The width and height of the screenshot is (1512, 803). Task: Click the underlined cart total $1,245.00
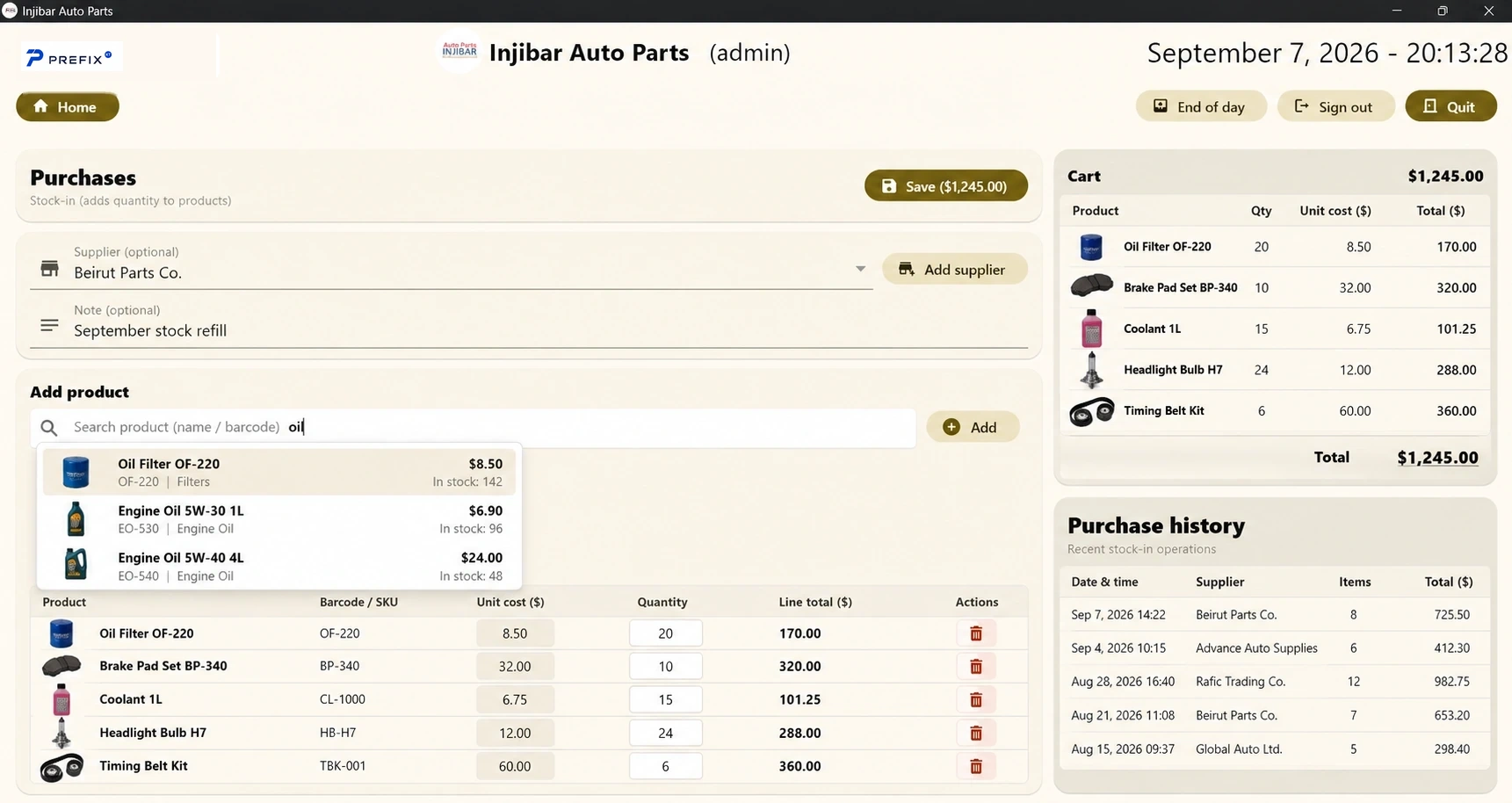[x=1437, y=458]
